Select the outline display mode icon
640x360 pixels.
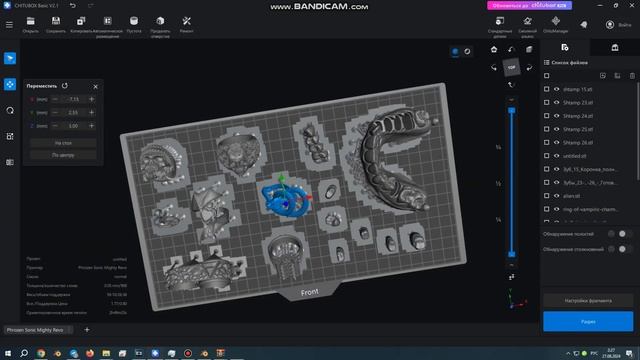tap(467, 51)
